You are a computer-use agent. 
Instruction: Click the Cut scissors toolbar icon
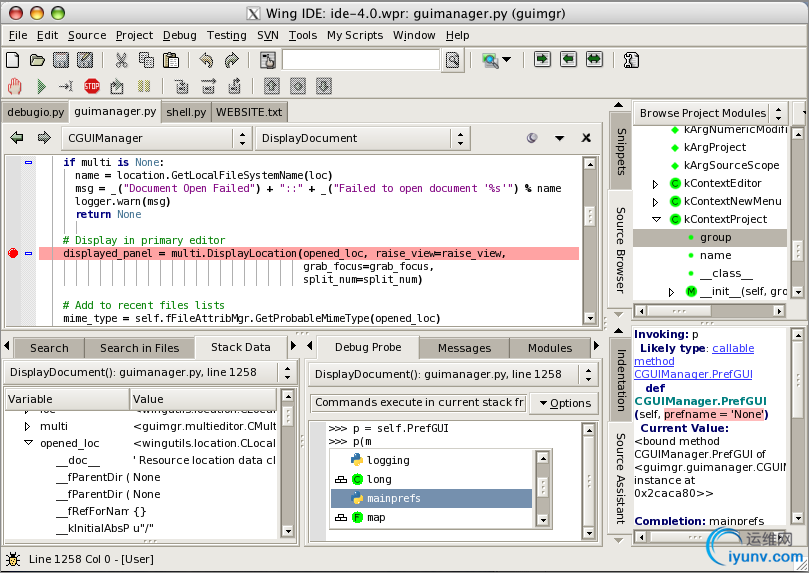[121, 60]
